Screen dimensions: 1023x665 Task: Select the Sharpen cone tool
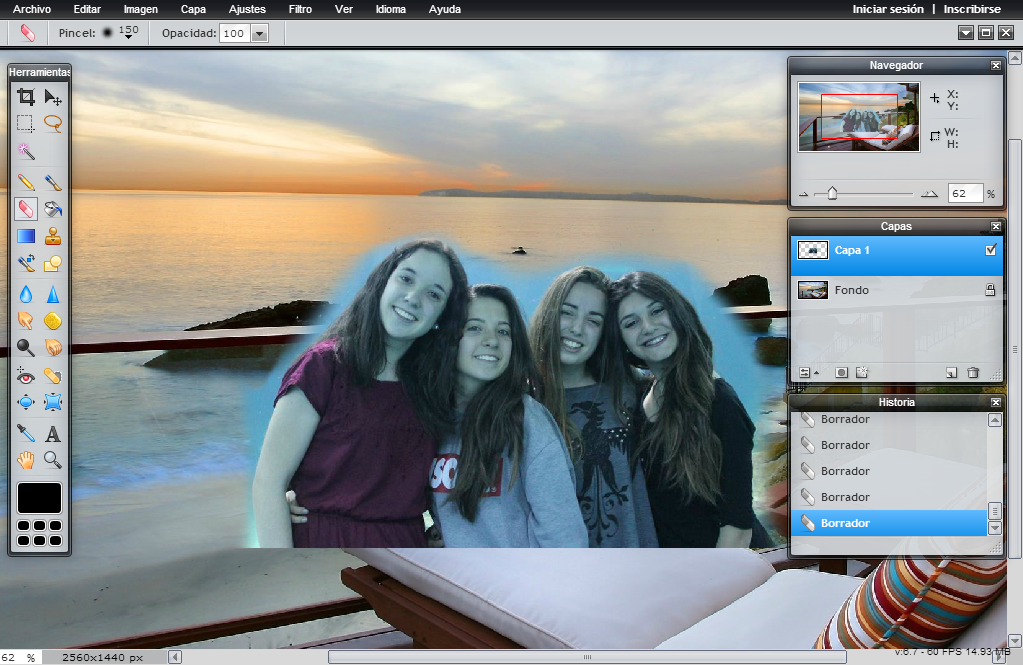53,294
